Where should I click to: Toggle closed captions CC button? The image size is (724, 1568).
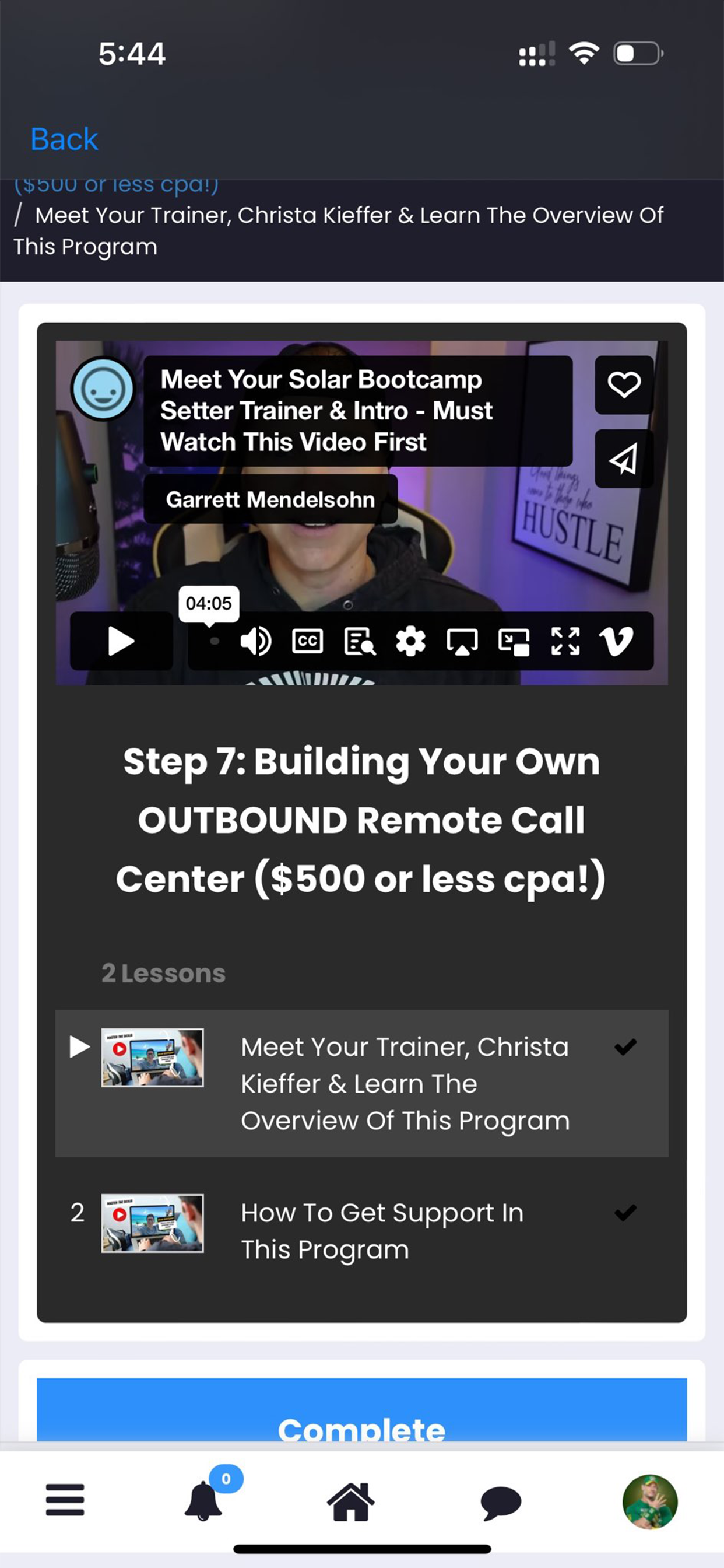307,641
